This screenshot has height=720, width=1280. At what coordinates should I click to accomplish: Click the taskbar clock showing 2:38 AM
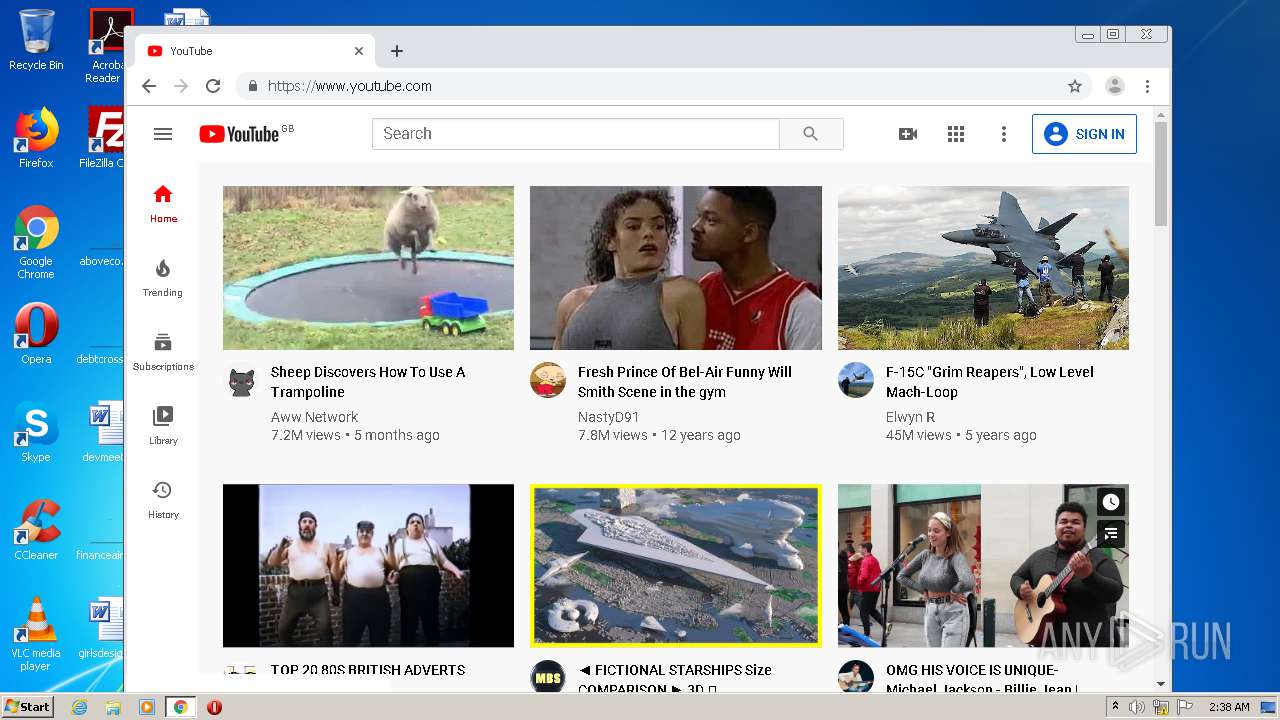[x=1229, y=707]
